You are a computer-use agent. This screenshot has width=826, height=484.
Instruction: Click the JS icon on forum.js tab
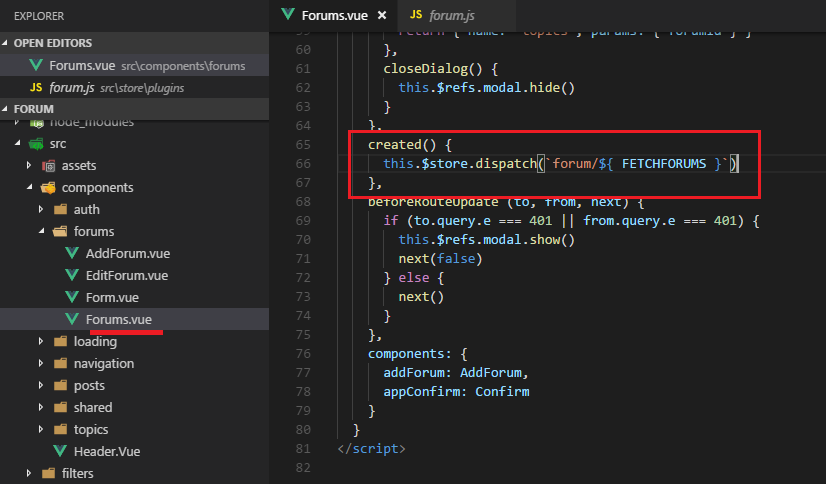[x=416, y=15]
